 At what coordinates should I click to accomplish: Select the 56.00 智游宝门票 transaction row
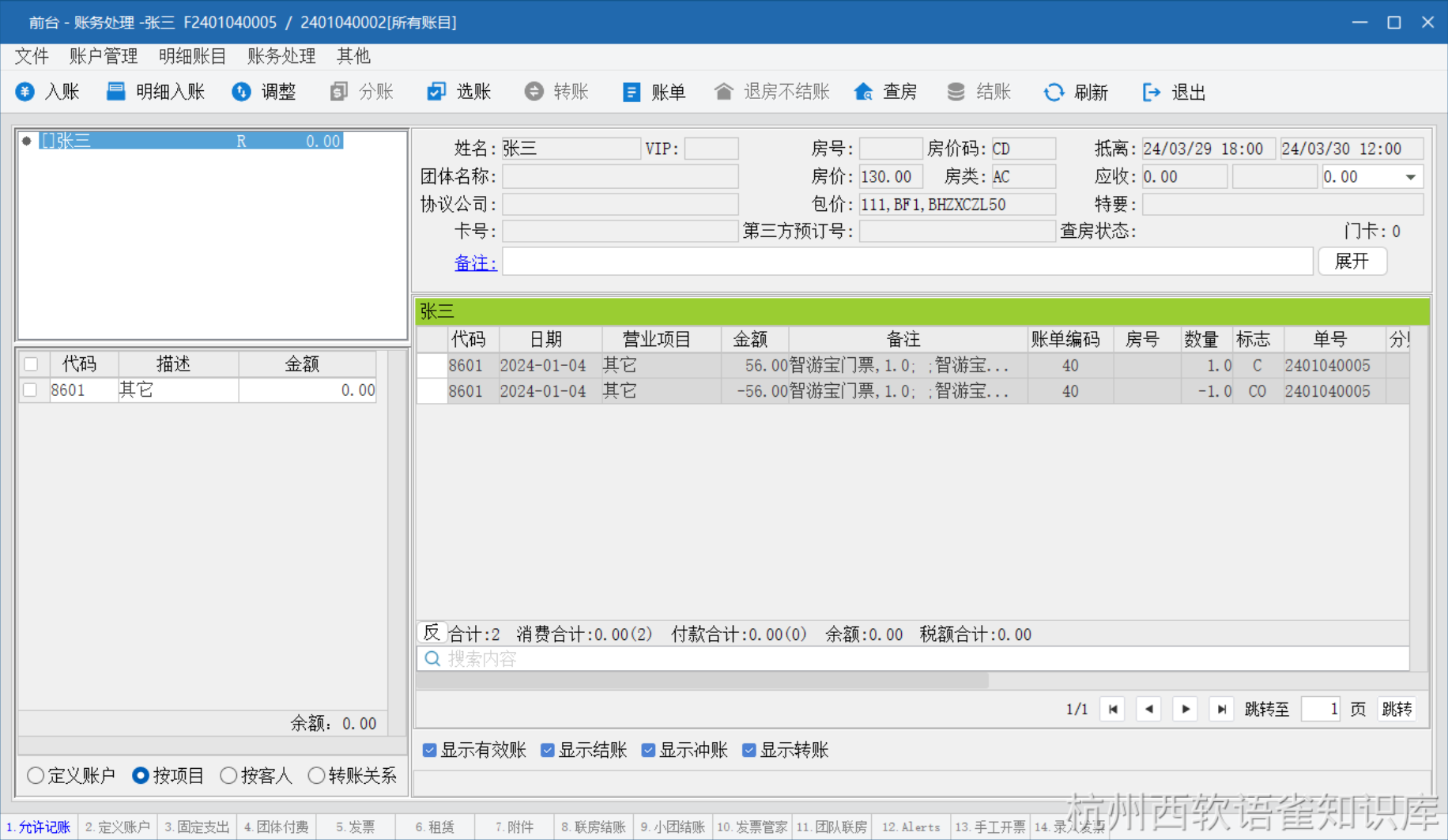(x=913, y=365)
